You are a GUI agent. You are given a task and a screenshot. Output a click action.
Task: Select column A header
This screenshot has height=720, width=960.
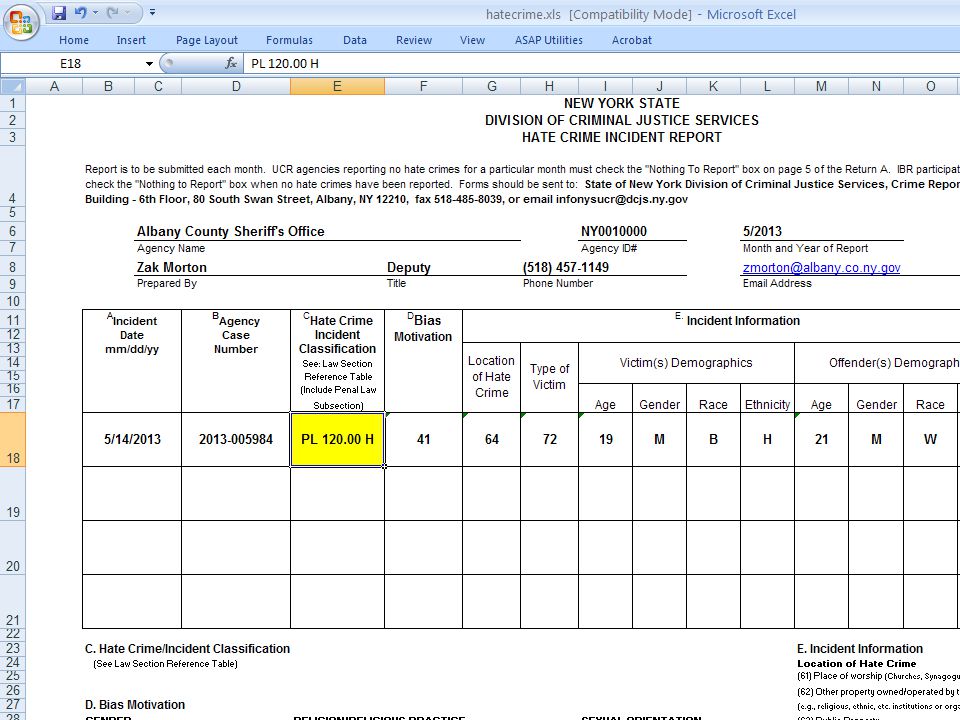[54, 86]
